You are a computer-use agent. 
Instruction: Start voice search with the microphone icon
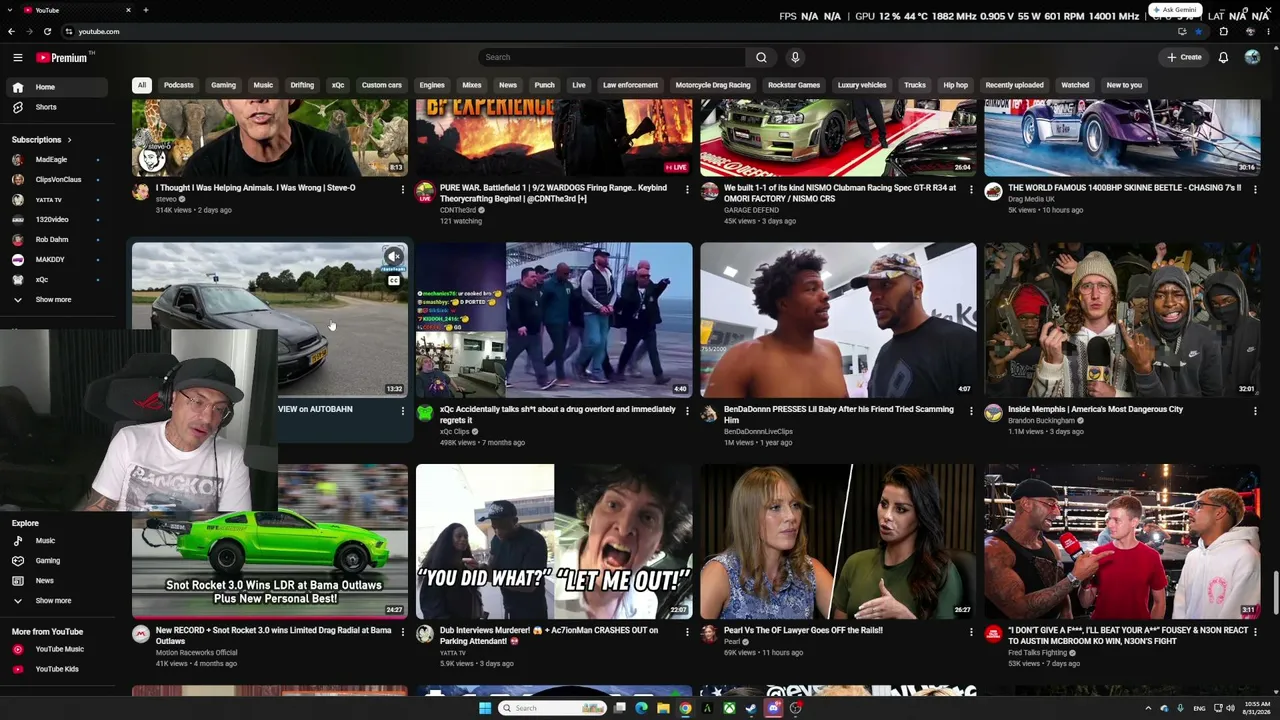pos(795,57)
